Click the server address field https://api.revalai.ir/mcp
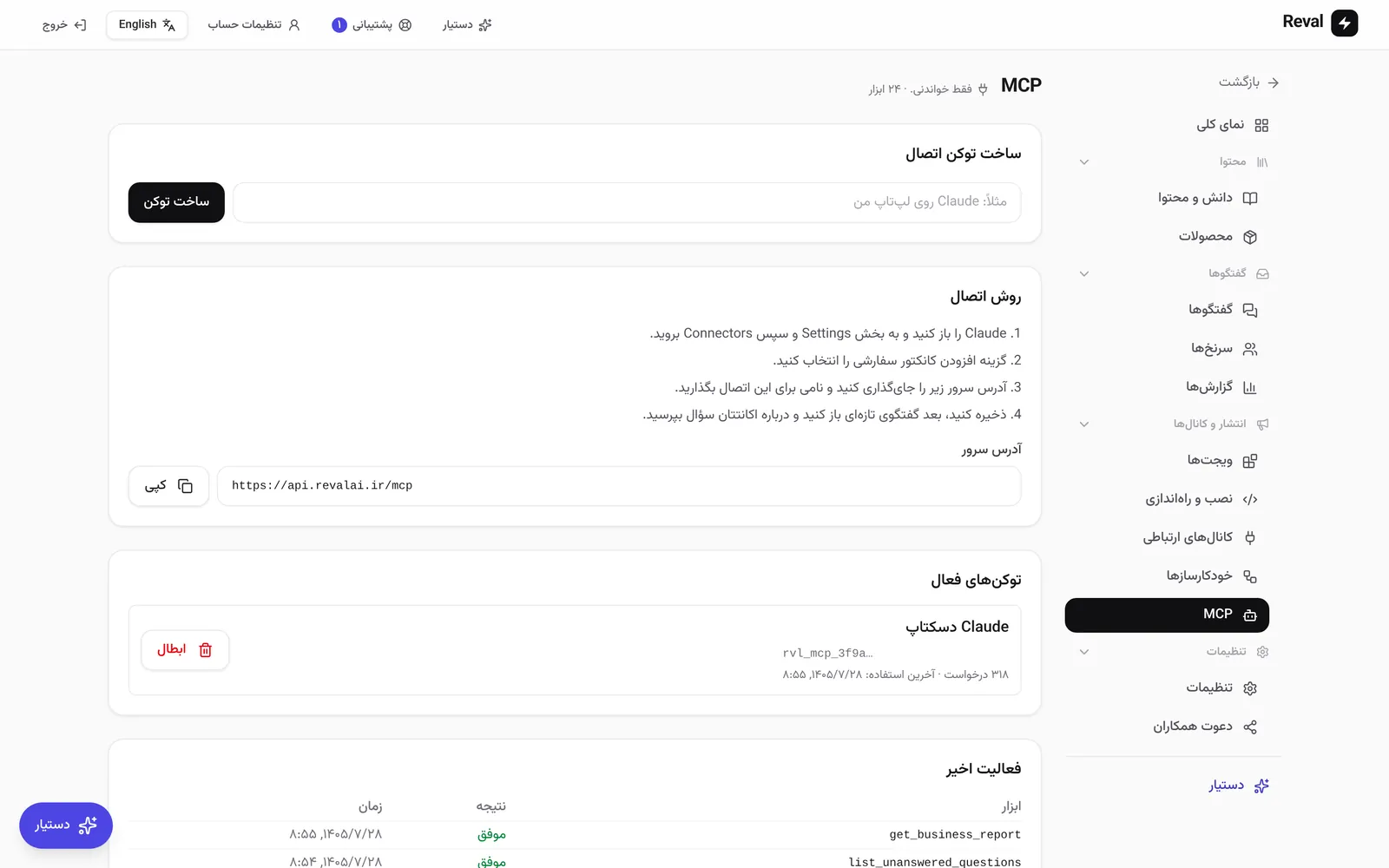The image size is (1389, 868). coord(619,486)
